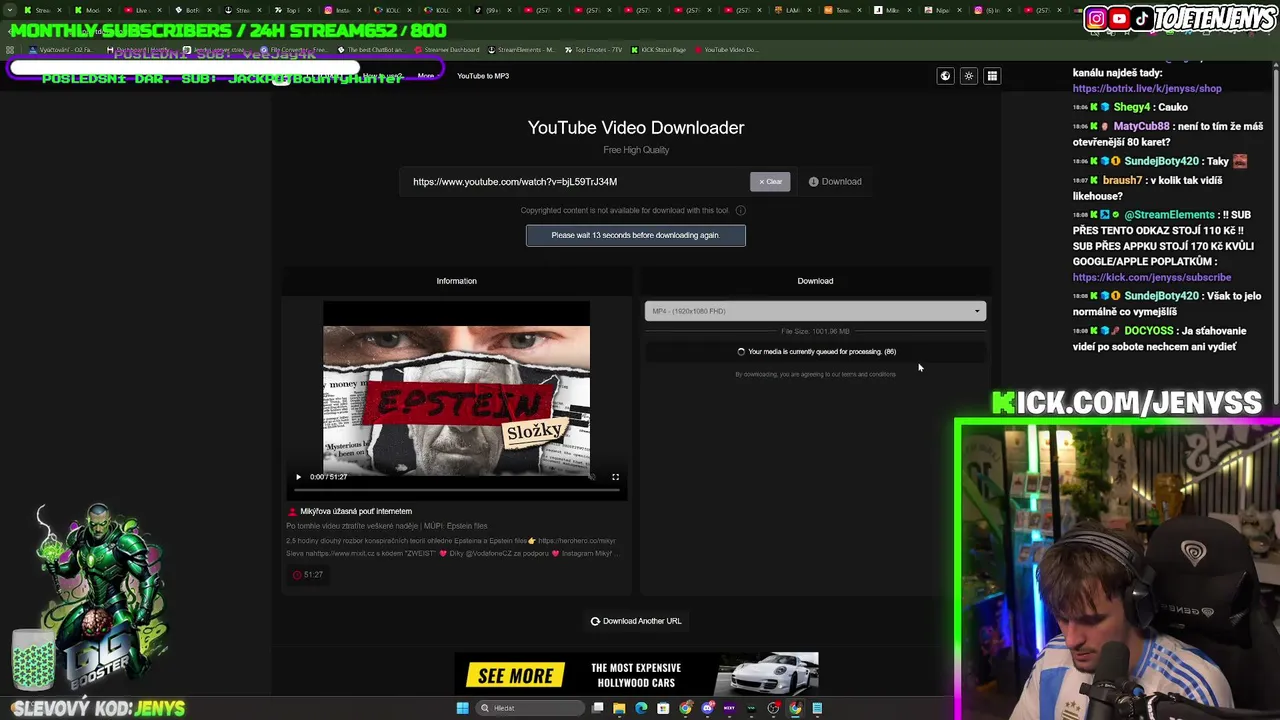Click username braush7 in chat
This screenshot has width=1280, height=720.
click(1122, 180)
